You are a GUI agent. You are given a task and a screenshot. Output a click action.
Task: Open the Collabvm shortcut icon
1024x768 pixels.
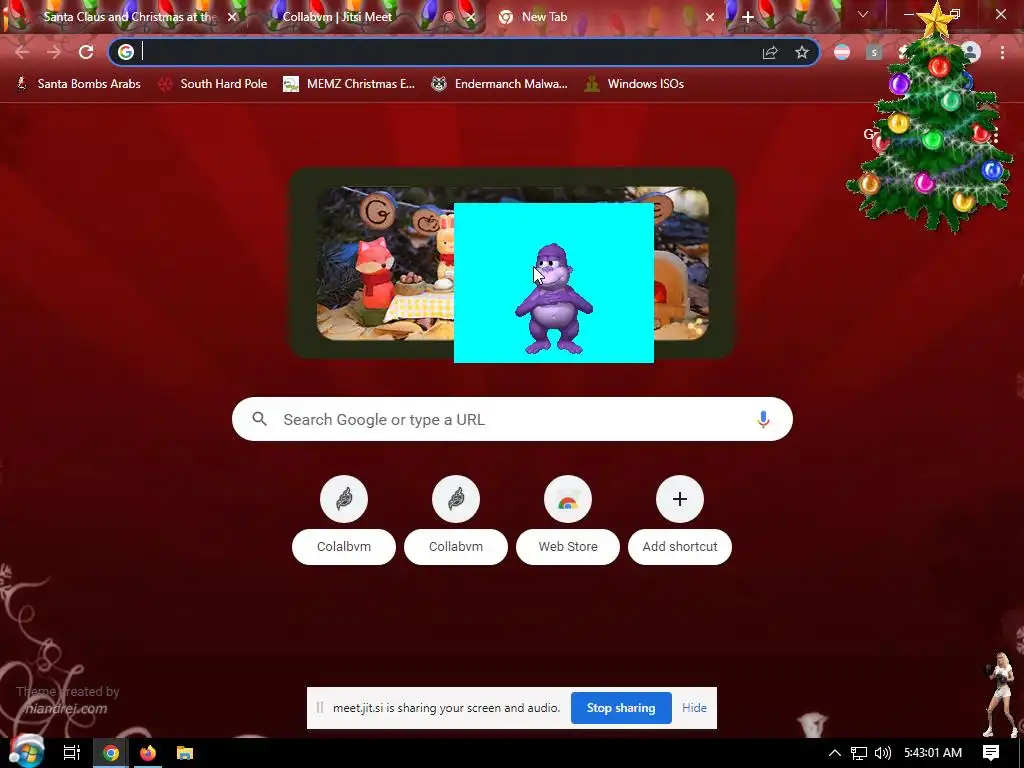[x=456, y=499]
